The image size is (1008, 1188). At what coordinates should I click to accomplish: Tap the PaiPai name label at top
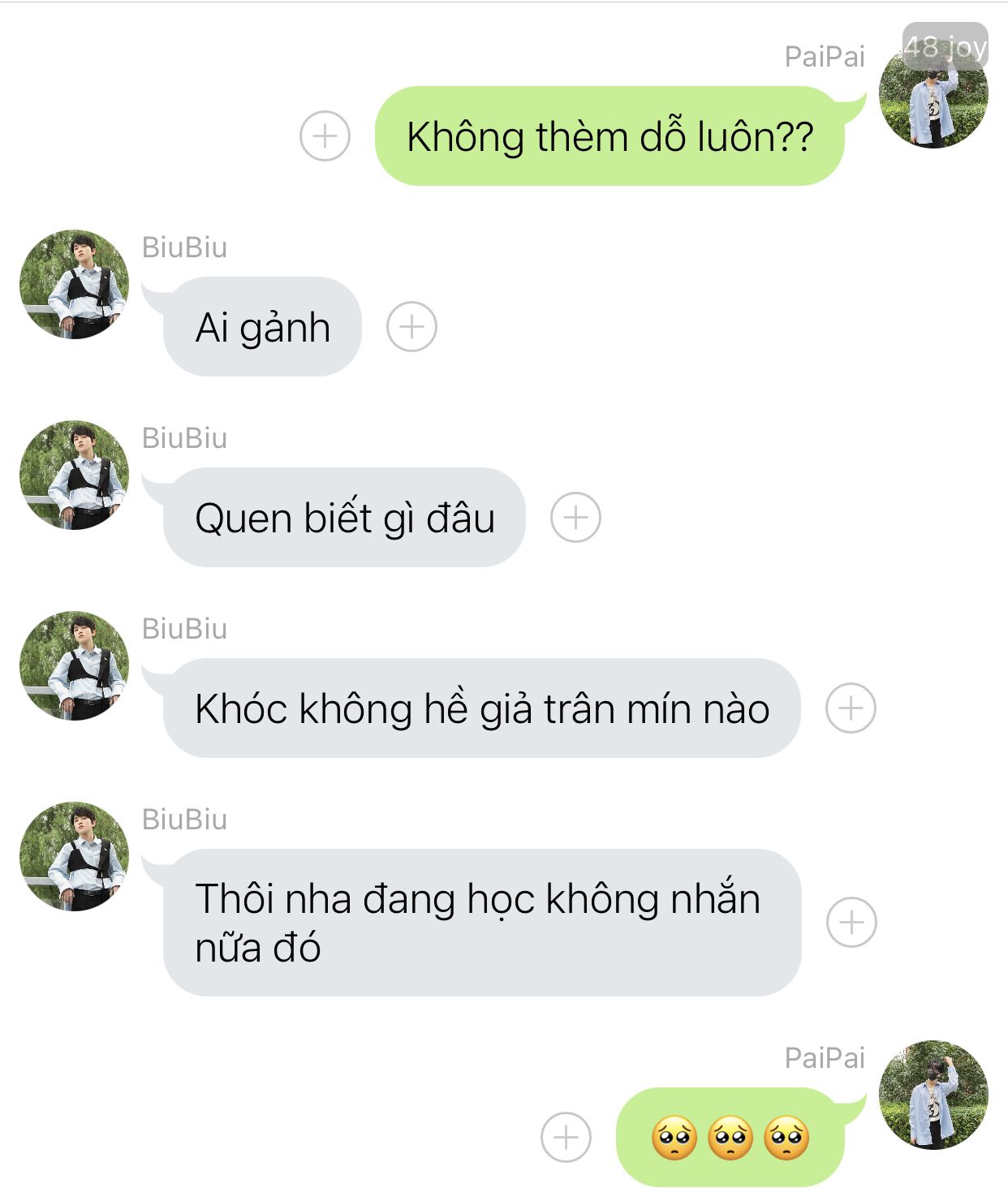point(825,57)
